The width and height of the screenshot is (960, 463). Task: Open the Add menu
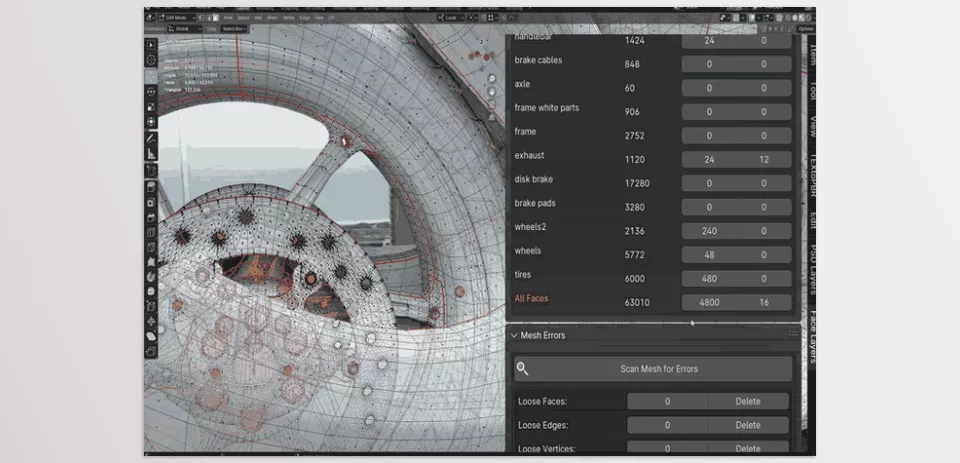[x=258, y=18]
